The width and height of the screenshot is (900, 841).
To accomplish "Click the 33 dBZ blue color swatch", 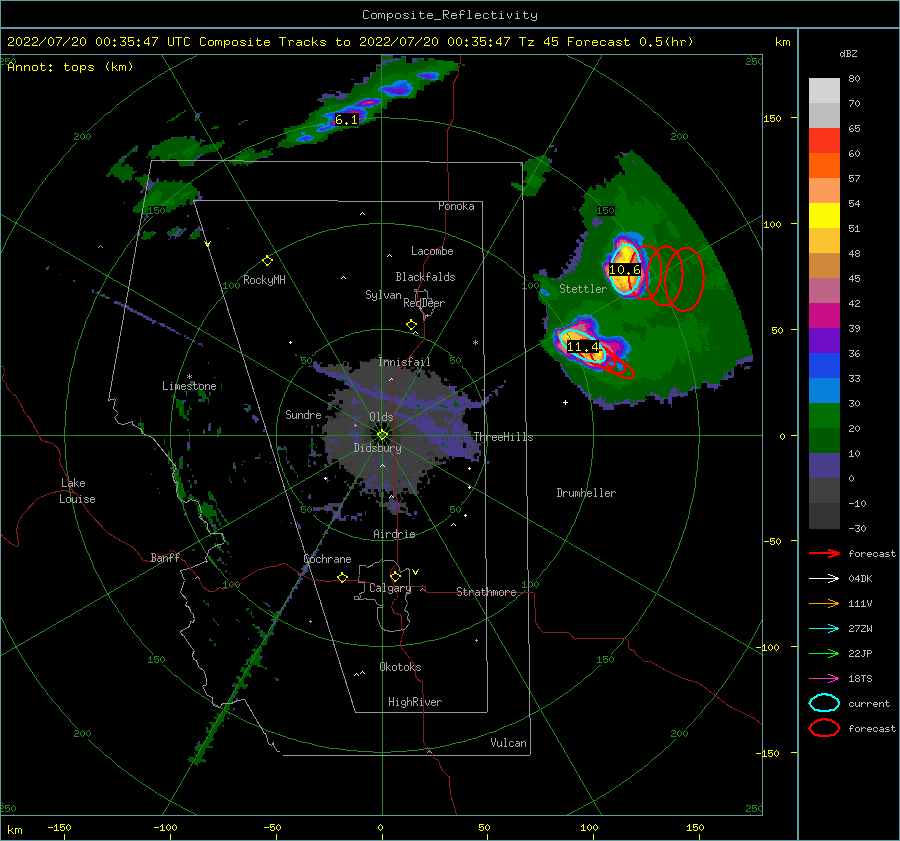I will click(824, 390).
